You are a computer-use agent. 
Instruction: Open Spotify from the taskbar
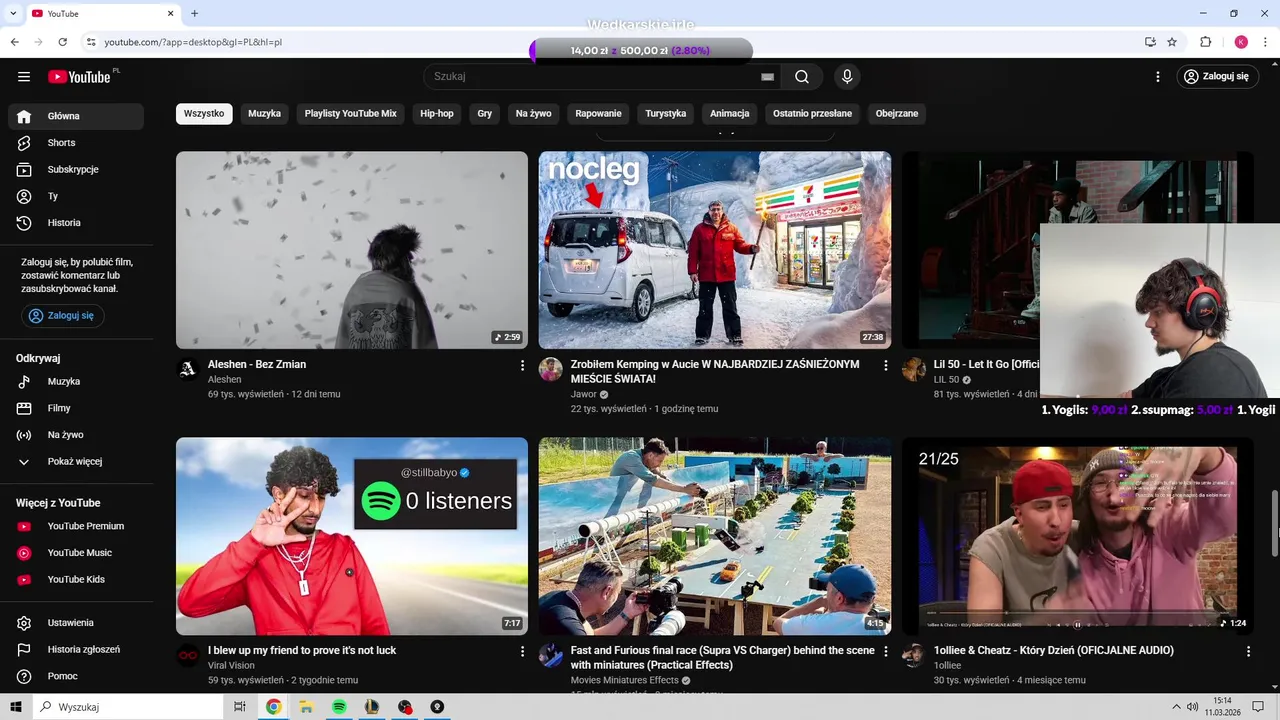(339, 707)
